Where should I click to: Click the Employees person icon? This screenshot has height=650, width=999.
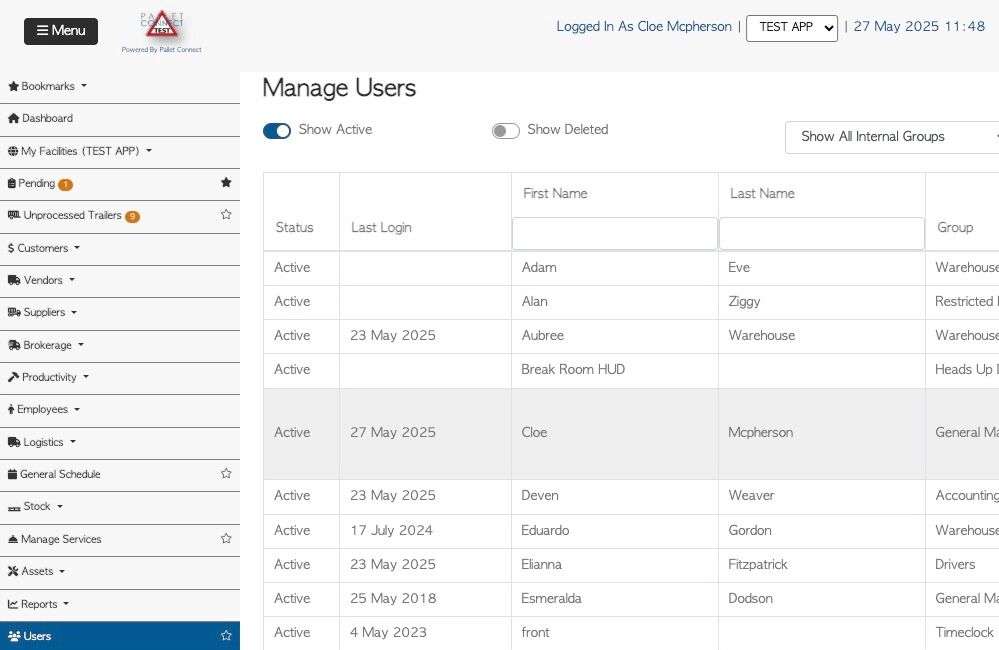point(11,410)
